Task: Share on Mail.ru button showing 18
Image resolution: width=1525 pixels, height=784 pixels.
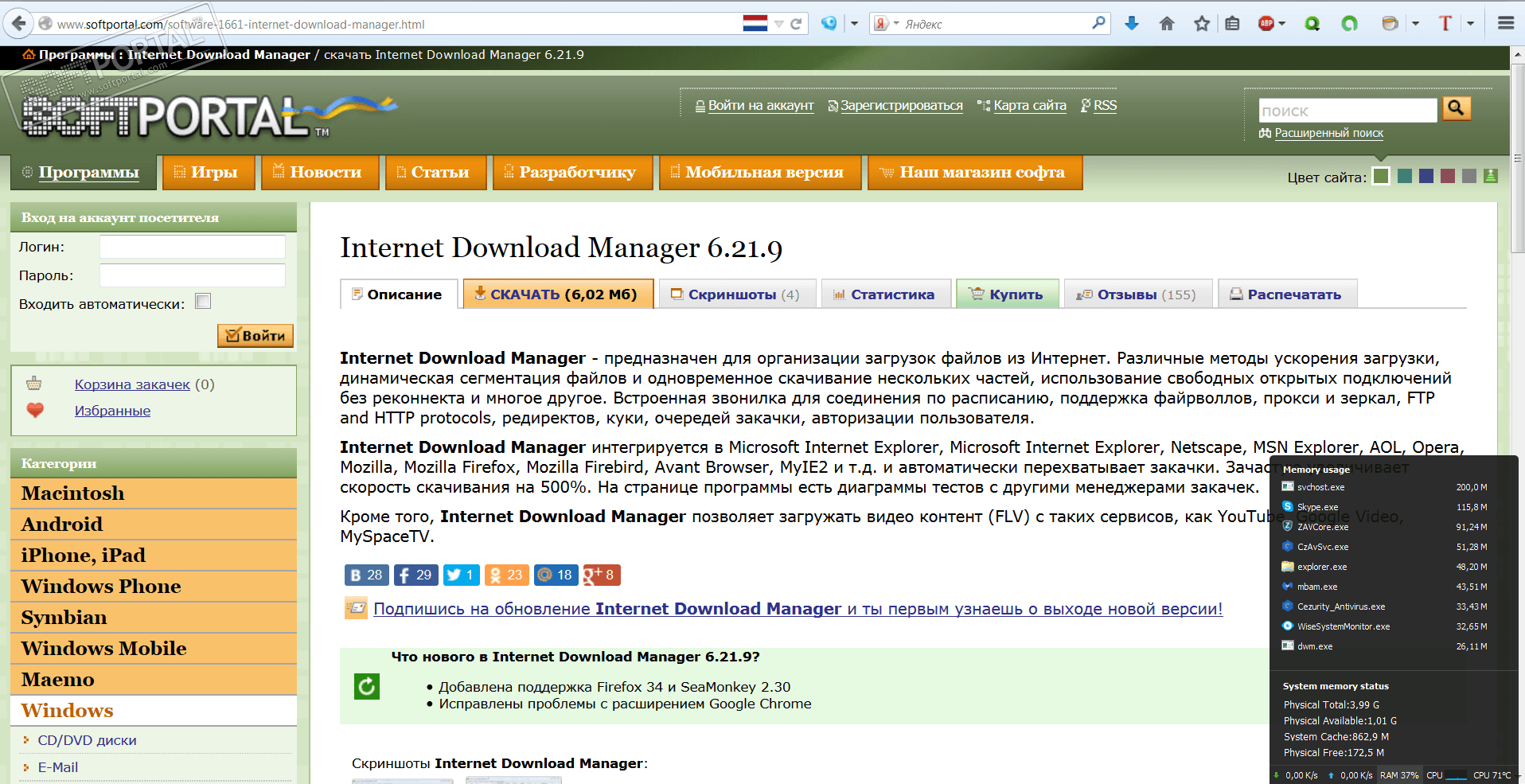Action: (x=556, y=575)
